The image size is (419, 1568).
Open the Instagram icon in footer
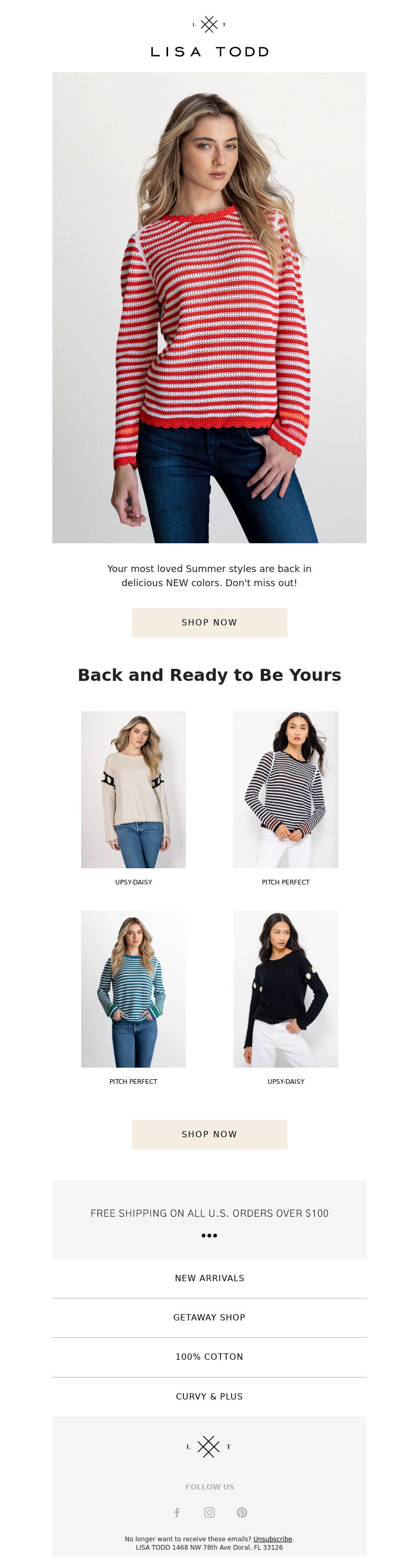(x=210, y=1512)
